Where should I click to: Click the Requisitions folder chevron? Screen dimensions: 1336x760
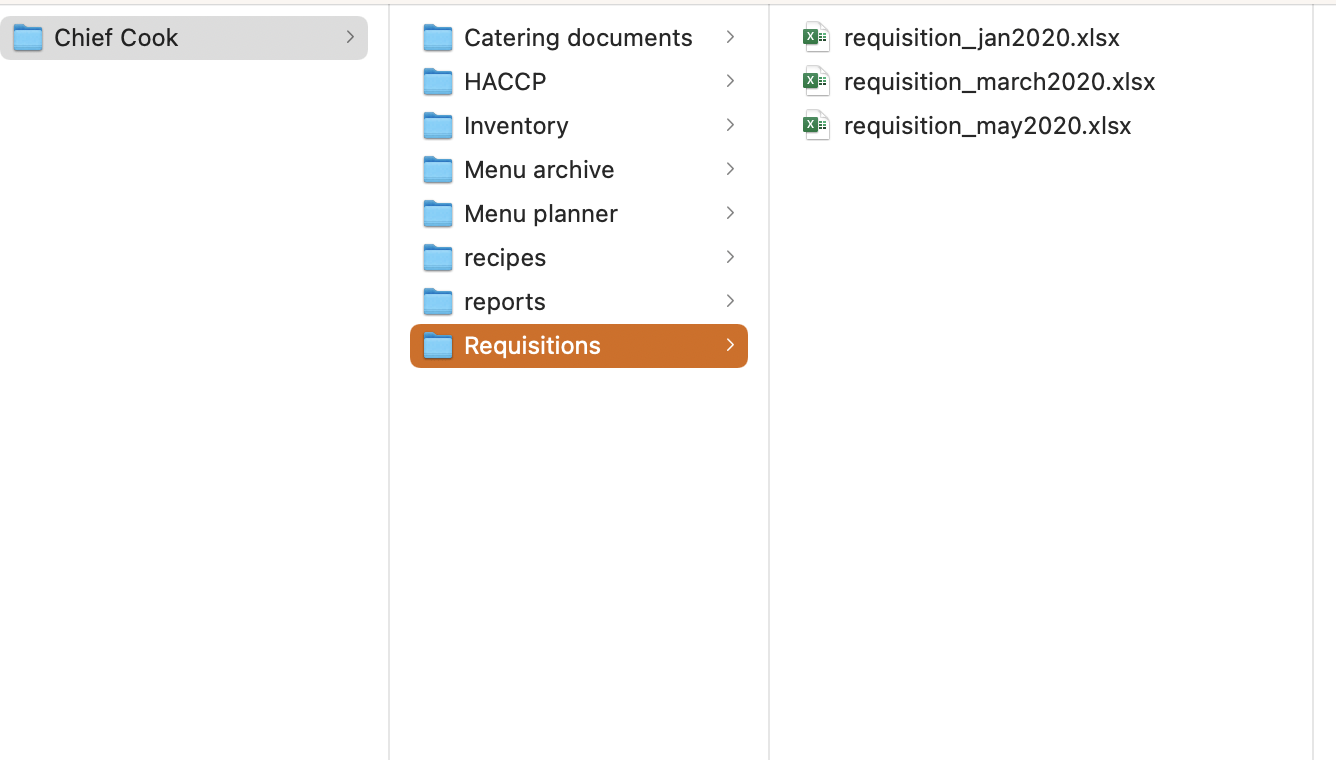pyautogui.click(x=730, y=345)
